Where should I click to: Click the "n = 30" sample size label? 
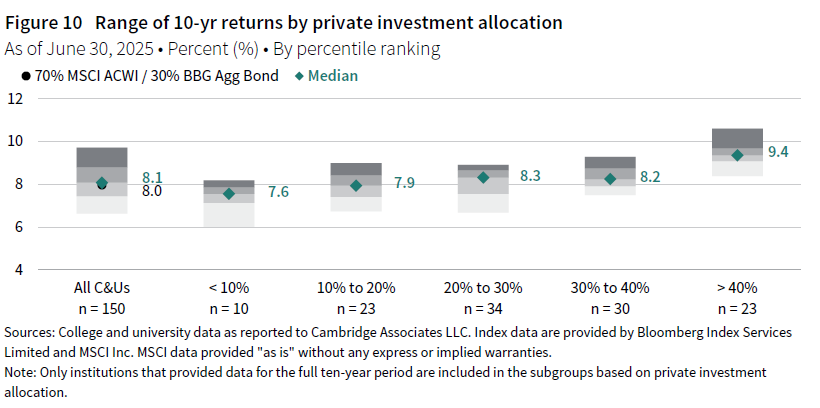[610, 308]
